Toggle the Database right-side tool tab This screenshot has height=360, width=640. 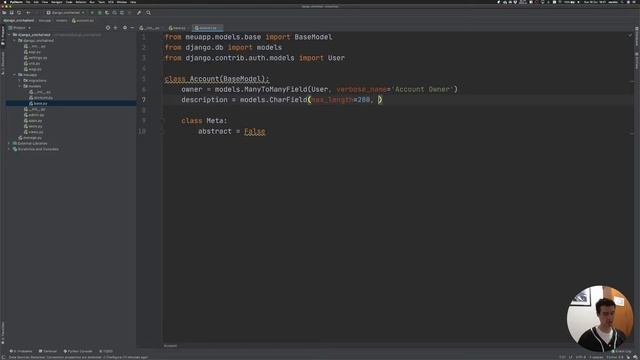(x=637, y=36)
